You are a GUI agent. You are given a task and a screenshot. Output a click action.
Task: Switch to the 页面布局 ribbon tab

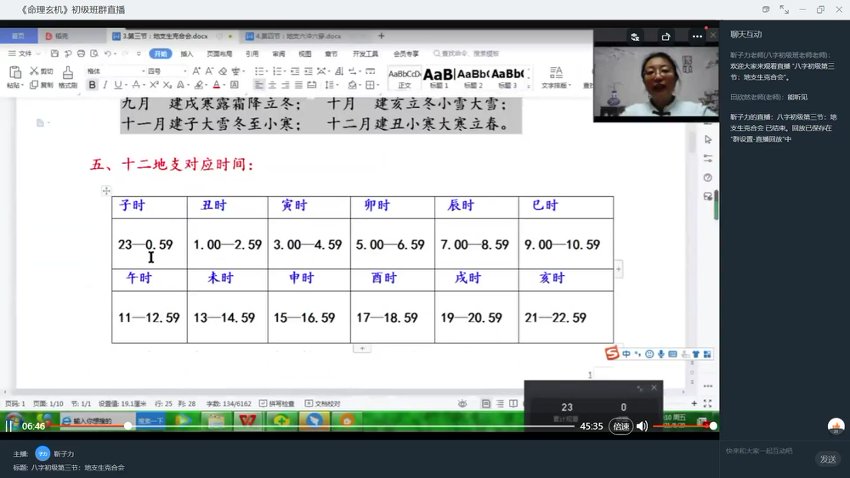(220, 53)
